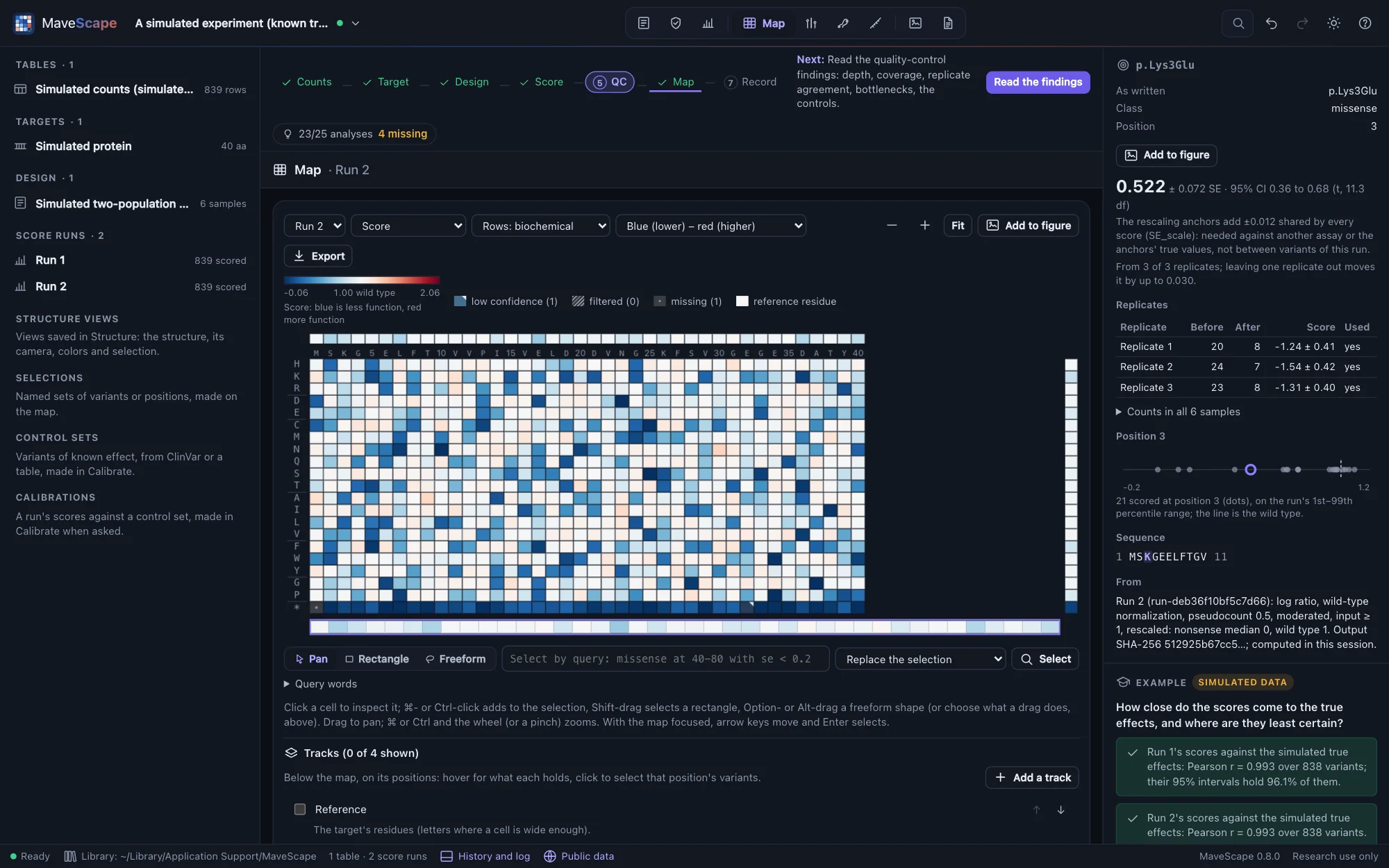Open the sliders adjustments icon in toolbar
The width and height of the screenshot is (1389, 868).
(811, 23)
